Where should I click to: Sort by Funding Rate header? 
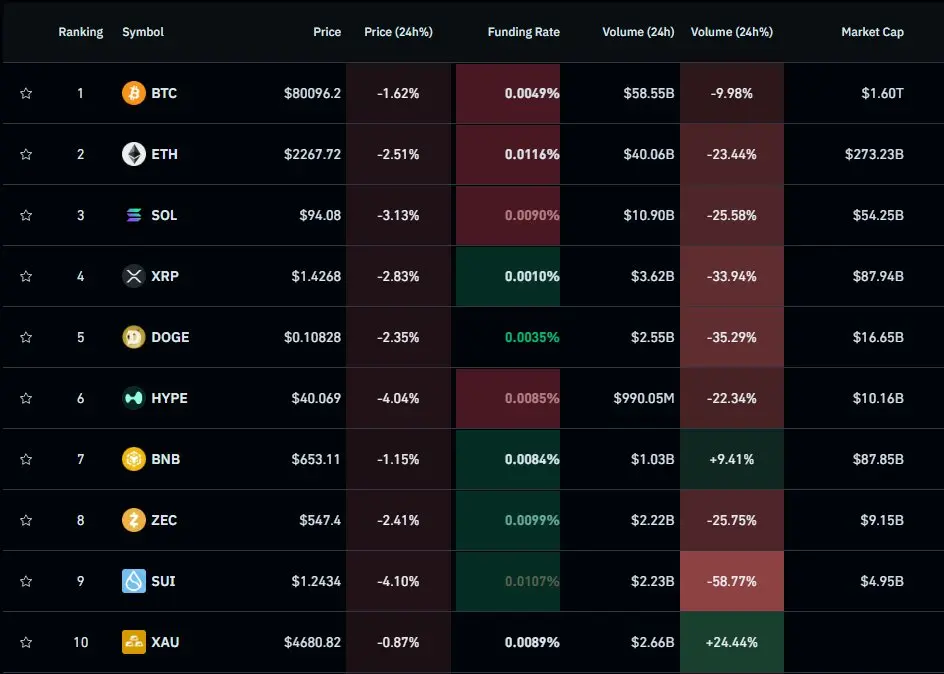523,32
